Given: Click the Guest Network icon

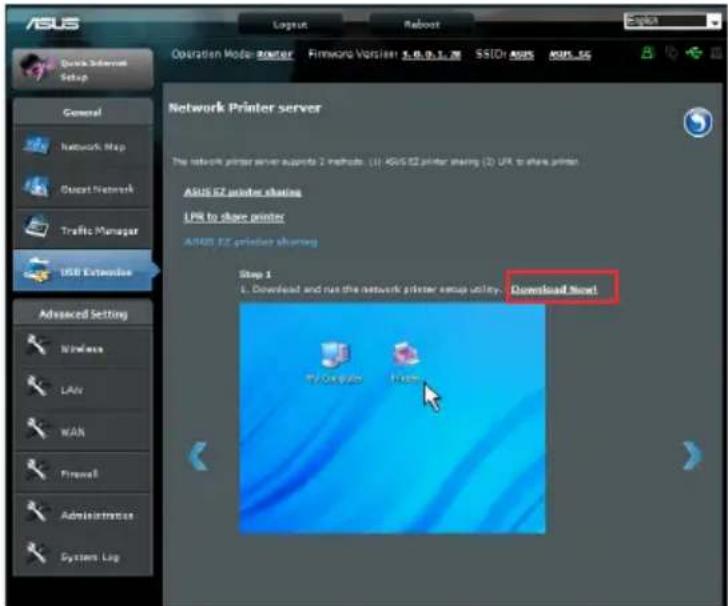Looking at the screenshot, I should coord(36,187).
